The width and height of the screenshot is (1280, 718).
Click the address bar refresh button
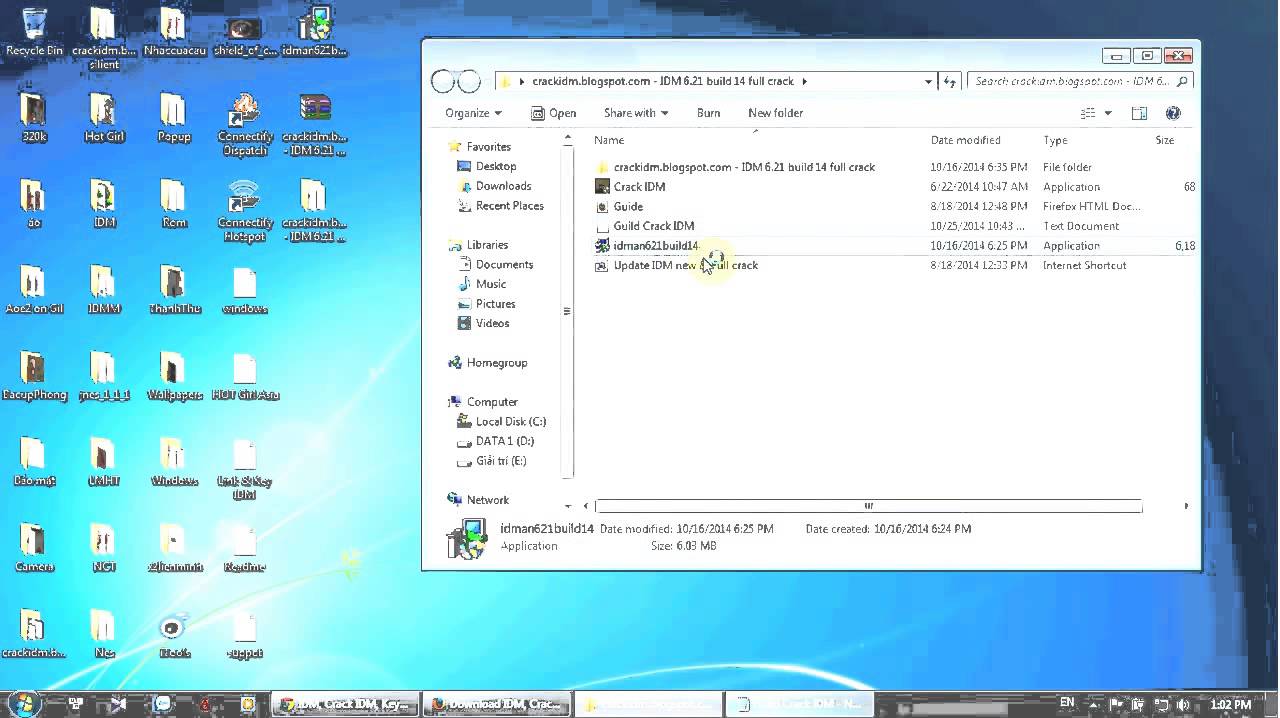tap(950, 81)
